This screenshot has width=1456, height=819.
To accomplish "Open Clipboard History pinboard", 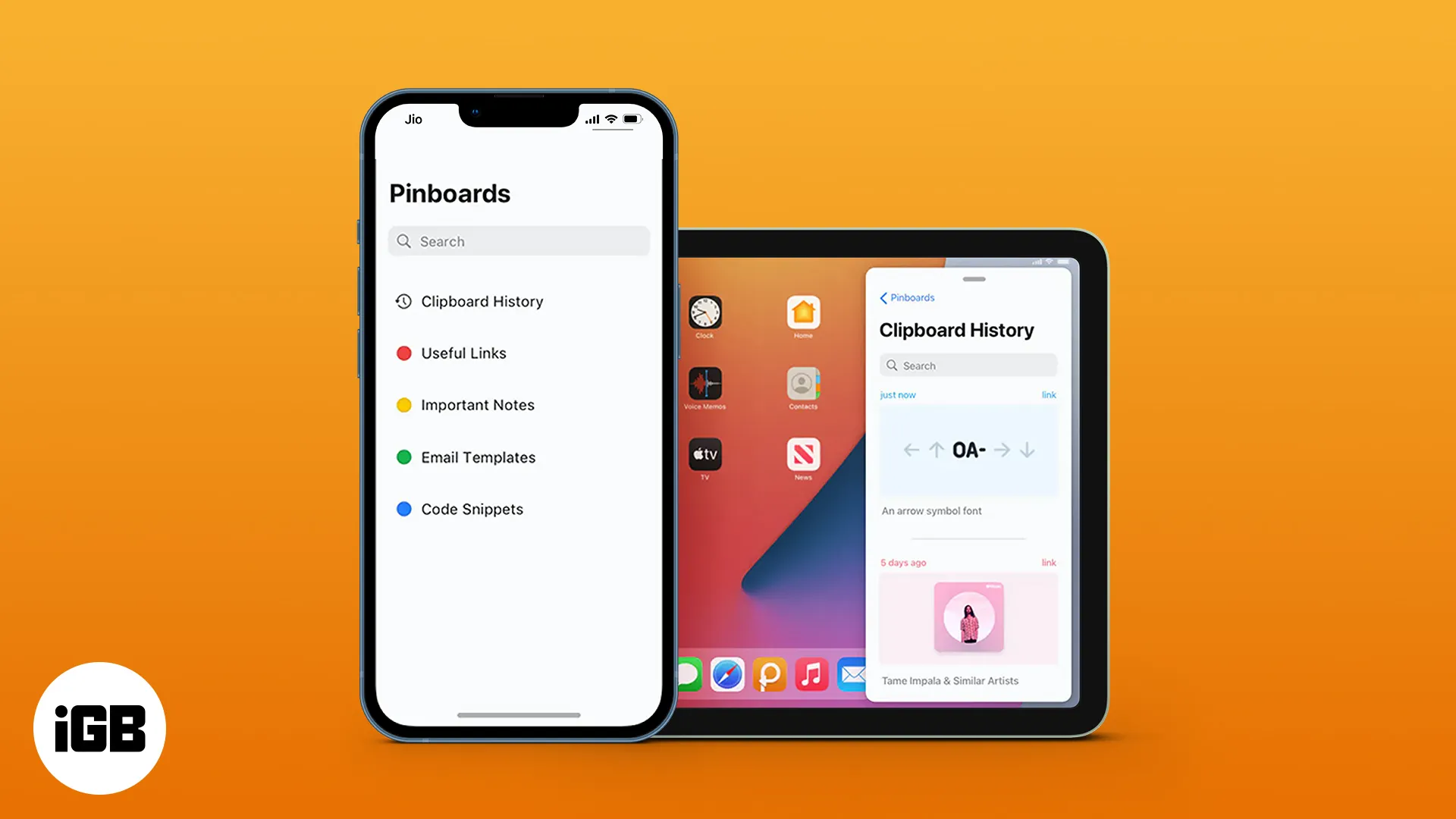I will 482,301.
